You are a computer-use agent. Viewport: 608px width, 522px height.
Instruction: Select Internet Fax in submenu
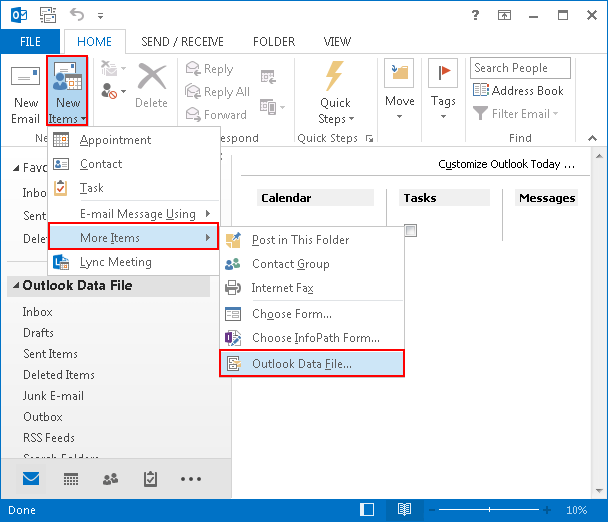click(312, 288)
